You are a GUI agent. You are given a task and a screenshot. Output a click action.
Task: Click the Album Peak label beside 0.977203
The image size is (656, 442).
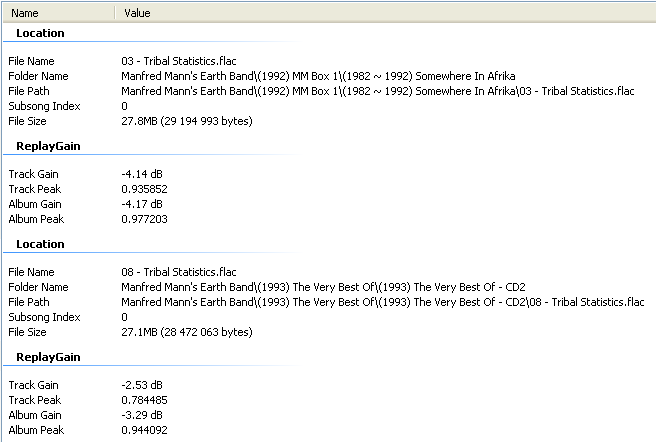pyautogui.click(x=36, y=219)
